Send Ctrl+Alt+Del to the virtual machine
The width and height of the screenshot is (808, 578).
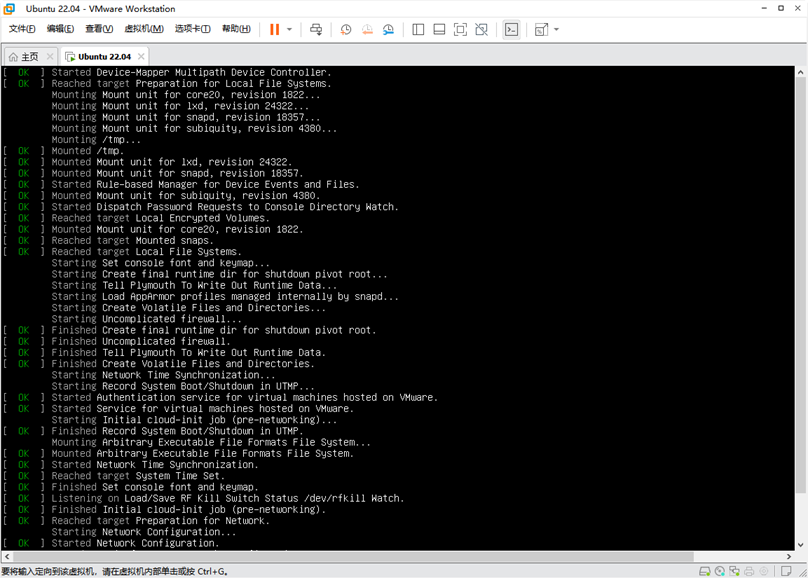316,29
